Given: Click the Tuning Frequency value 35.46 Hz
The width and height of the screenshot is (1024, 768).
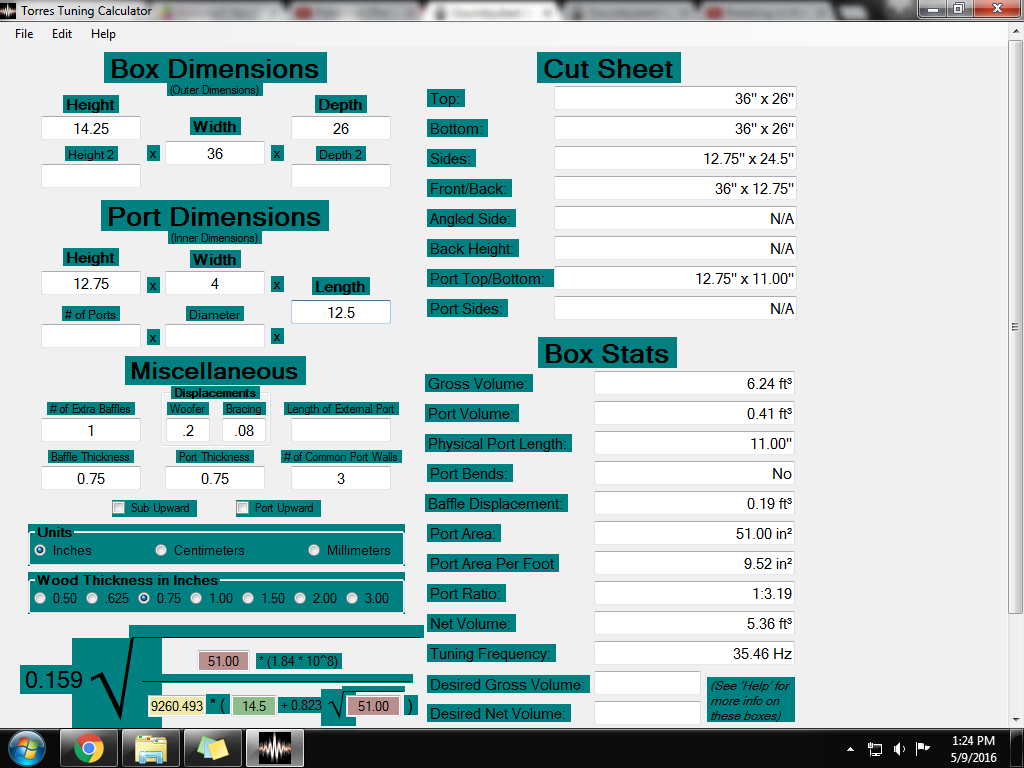Looking at the screenshot, I should (694, 654).
